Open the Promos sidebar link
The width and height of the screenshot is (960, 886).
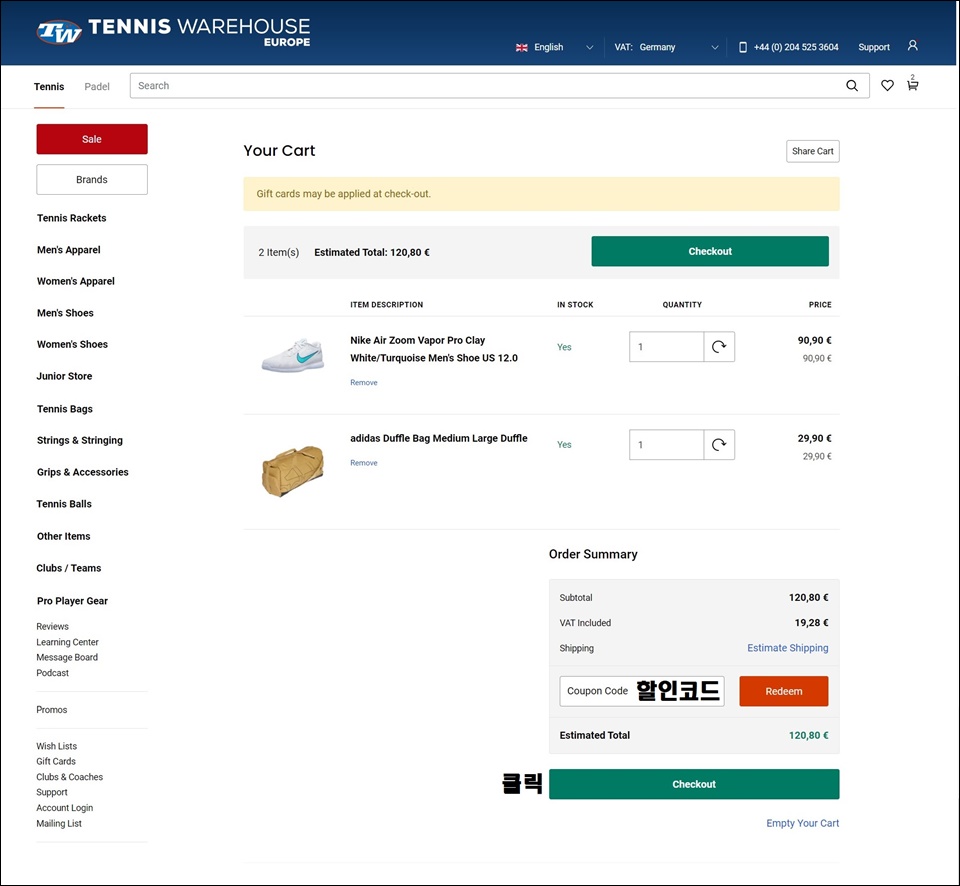pos(51,710)
